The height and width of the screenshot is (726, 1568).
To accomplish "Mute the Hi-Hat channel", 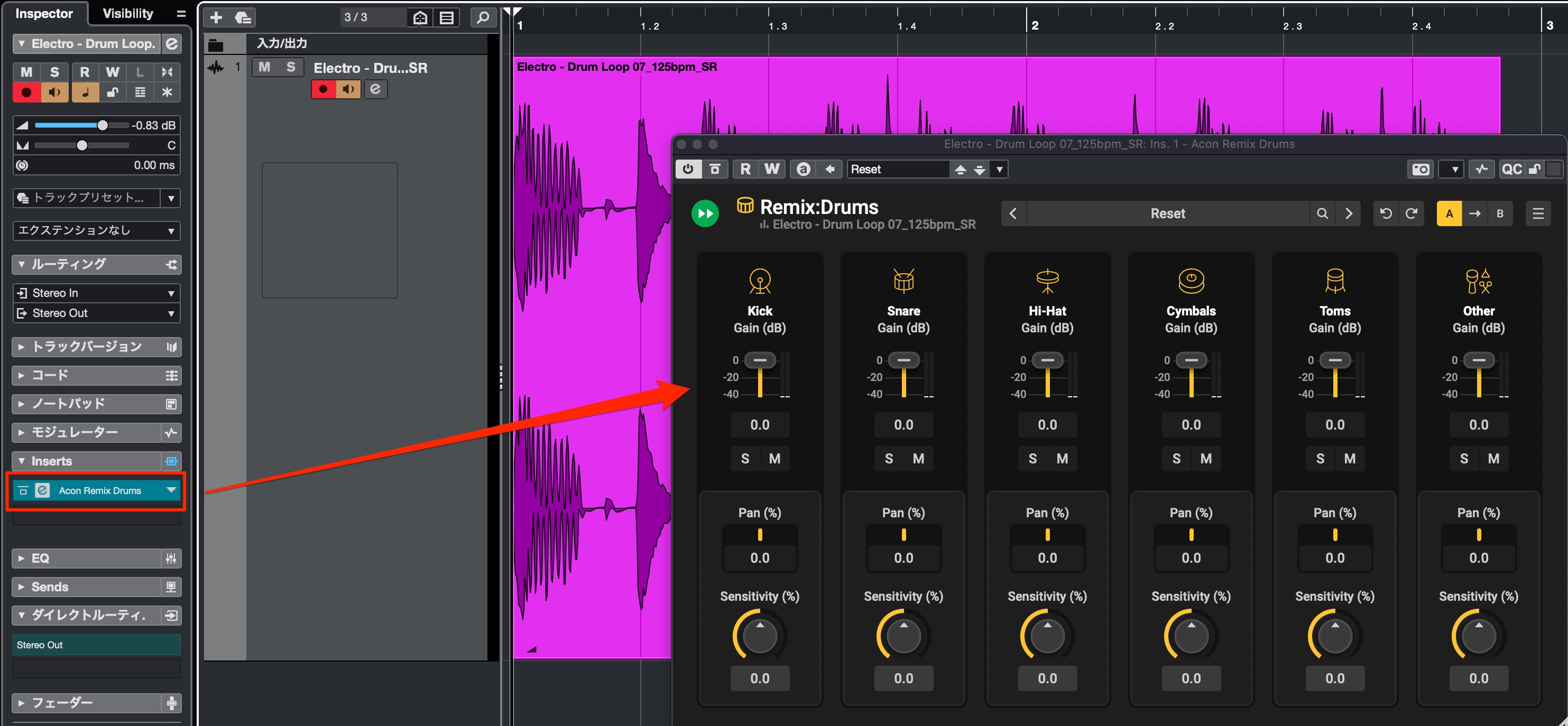I will 1062,459.
